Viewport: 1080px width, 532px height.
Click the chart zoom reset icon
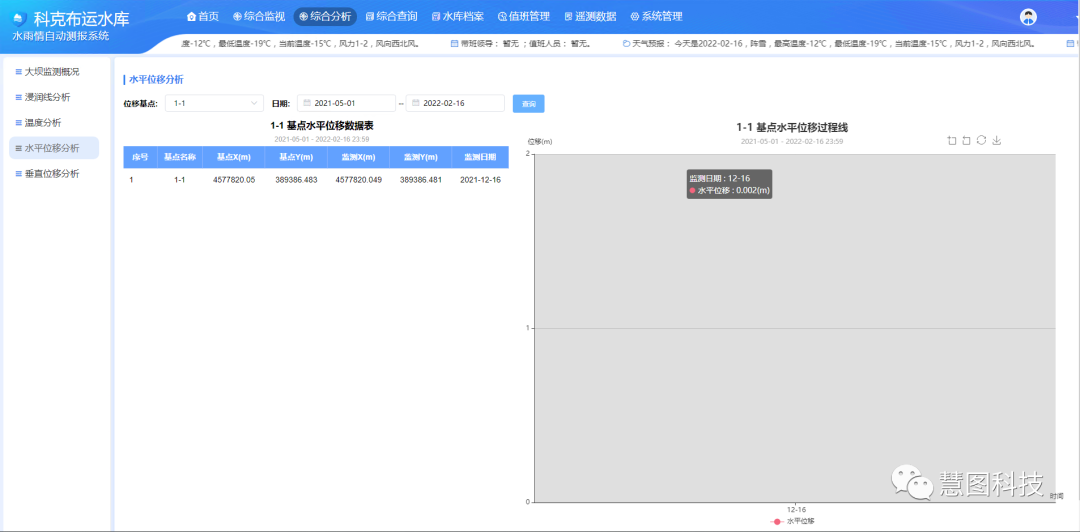[x=966, y=141]
